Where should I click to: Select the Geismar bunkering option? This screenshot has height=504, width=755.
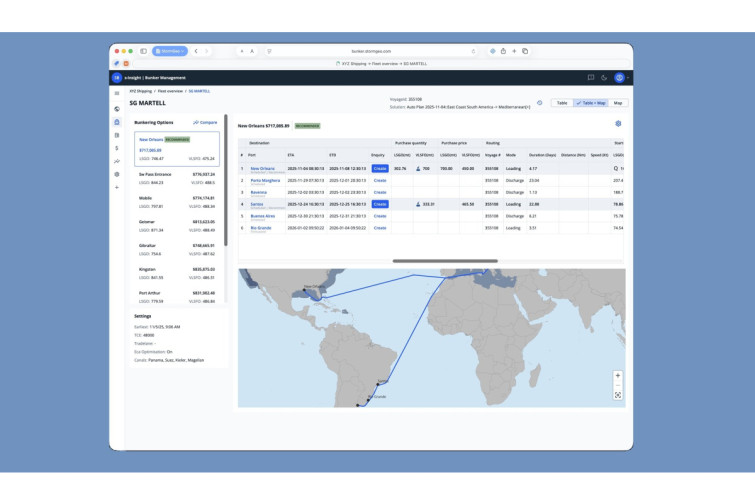point(177,226)
